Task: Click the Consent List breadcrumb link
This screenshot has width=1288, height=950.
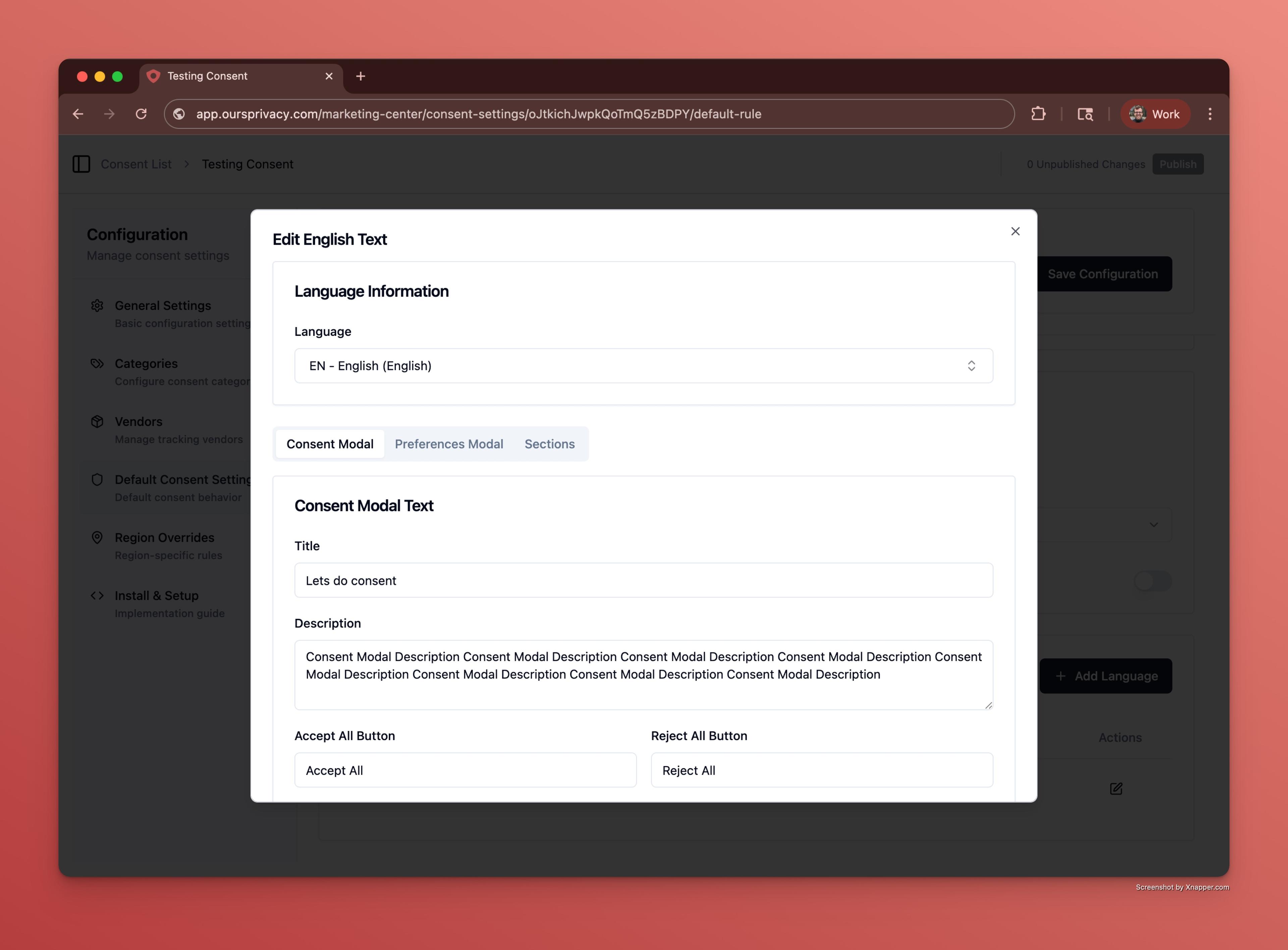Action: tap(136, 164)
